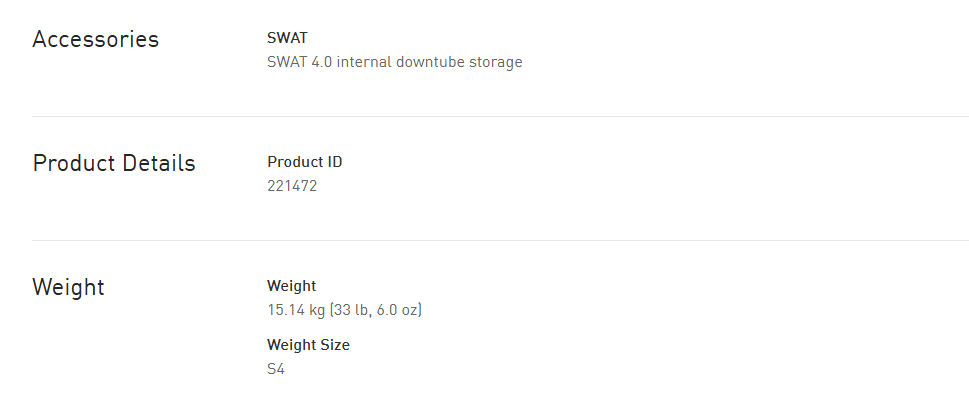The image size is (969, 410).
Task: Click the 15.14 kg weight value
Action: pyautogui.click(x=297, y=310)
